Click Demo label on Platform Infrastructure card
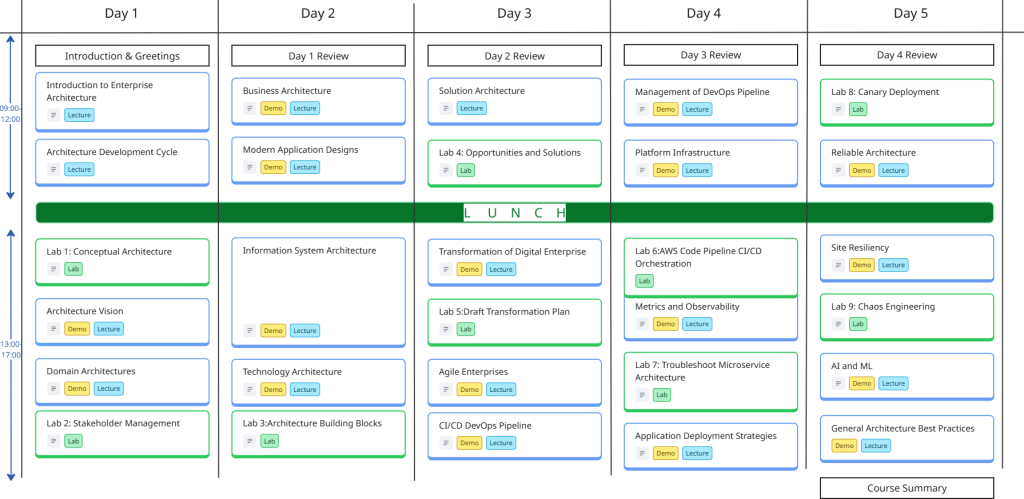 pyautogui.click(x=665, y=170)
